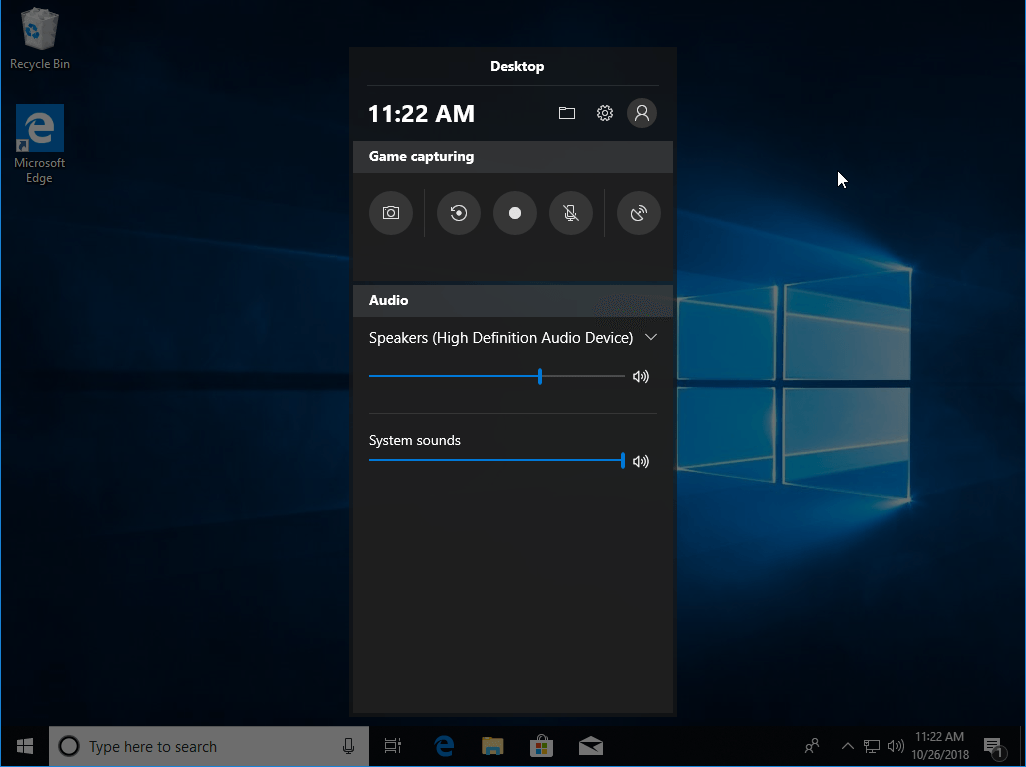The image size is (1026, 767).
Task: Click the Audio section header
Action: tap(513, 301)
